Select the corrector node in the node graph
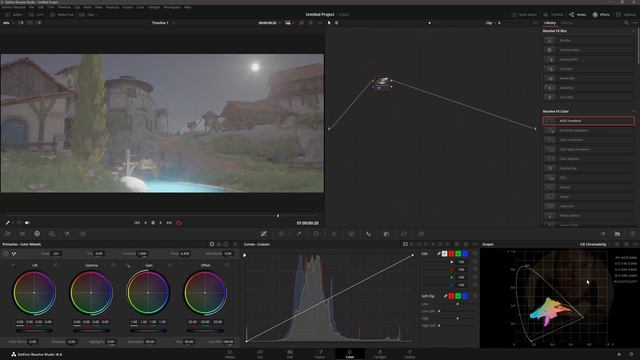Viewport: 640px width, 360px height. (x=382, y=82)
